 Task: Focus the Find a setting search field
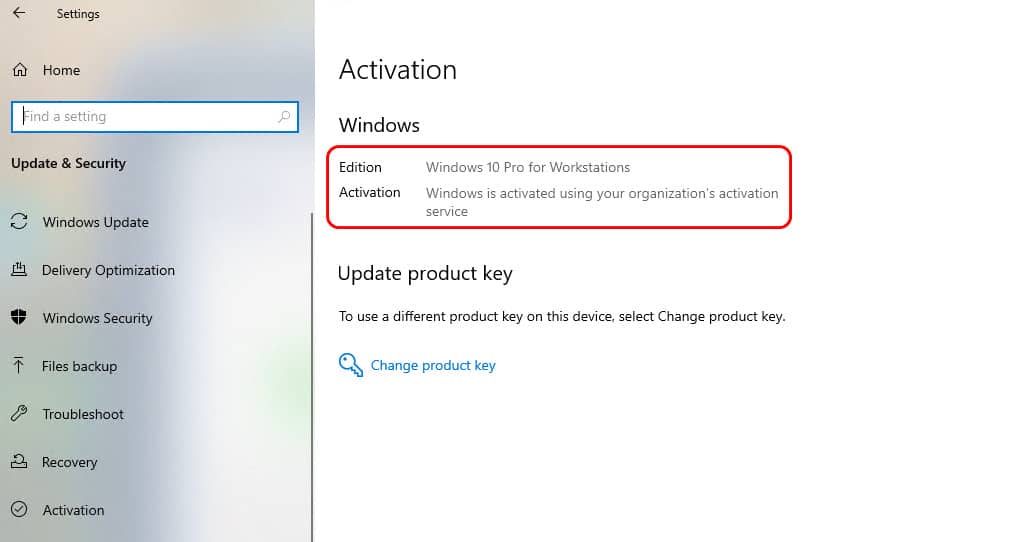[x=155, y=117]
